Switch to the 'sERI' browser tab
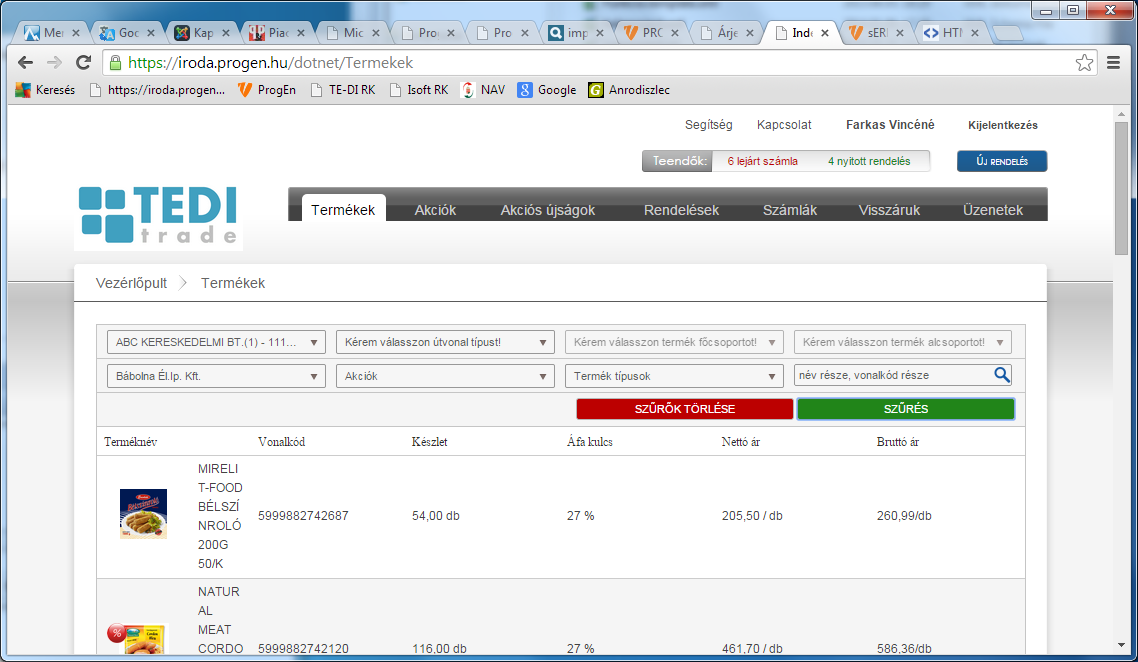Image resolution: width=1138 pixels, height=662 pixels. coord(877,33)
